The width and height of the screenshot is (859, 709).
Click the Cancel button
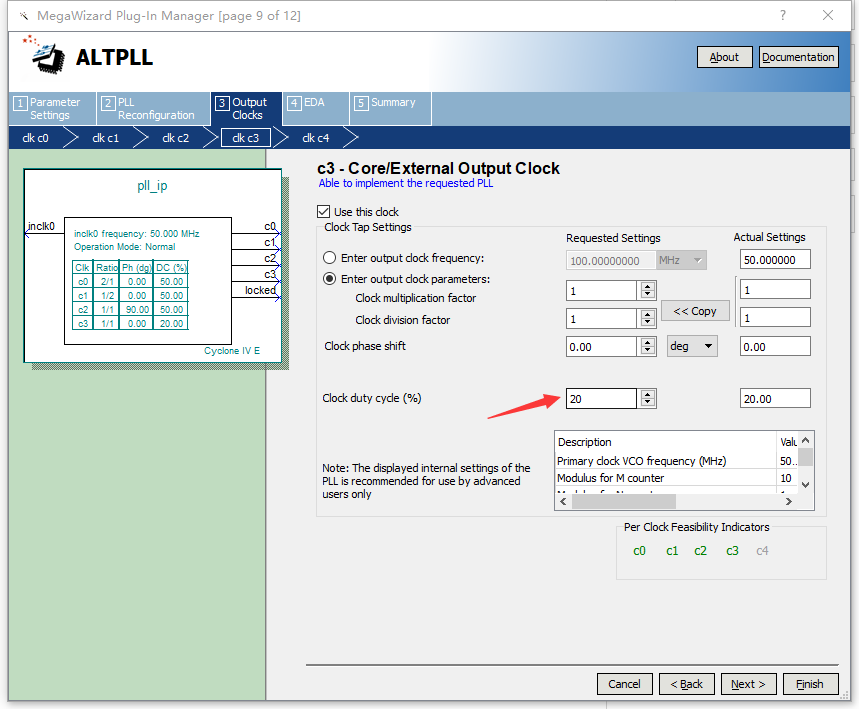click(x=625, y=684)
